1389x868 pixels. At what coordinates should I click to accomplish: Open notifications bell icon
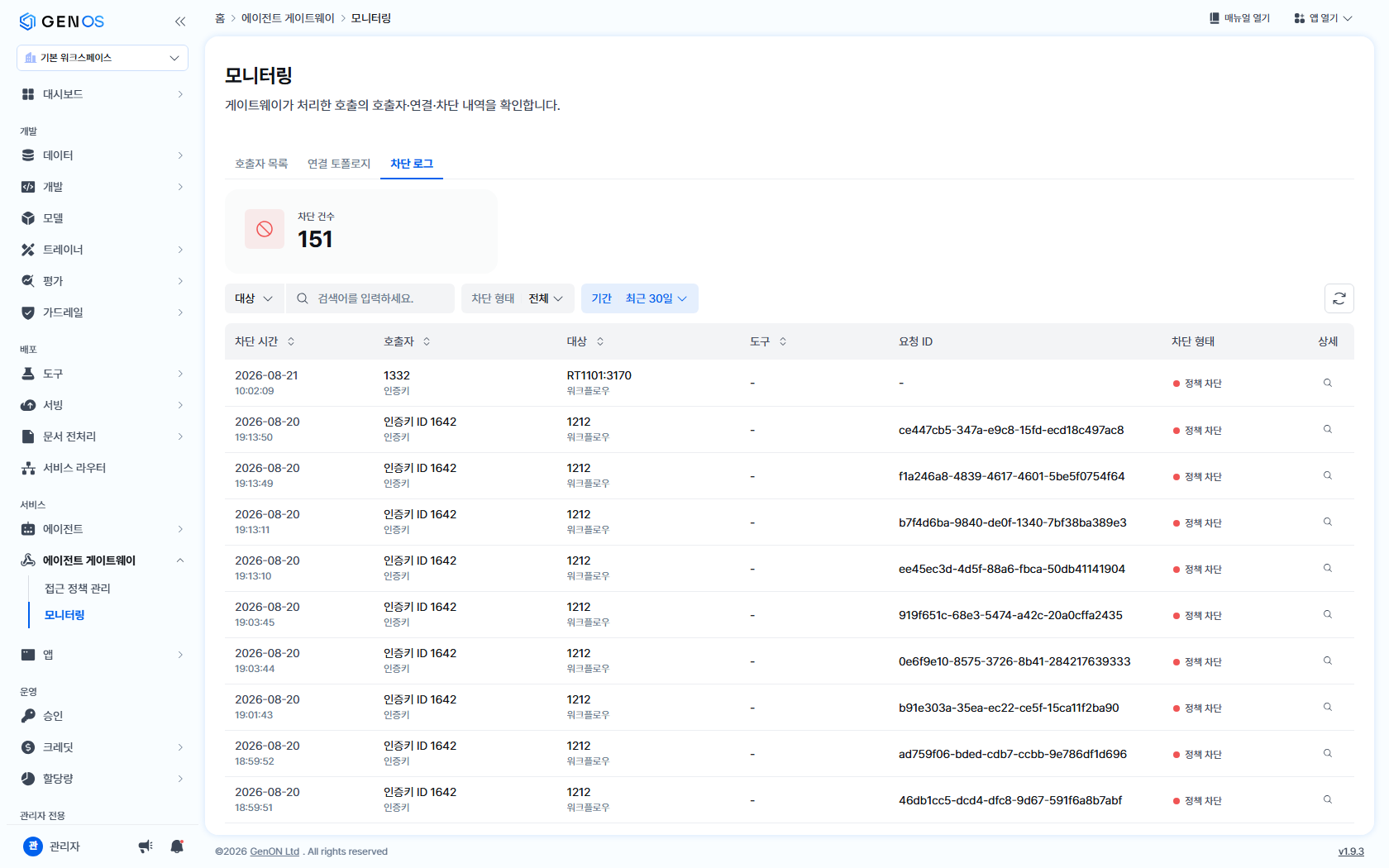click(177, 847)
